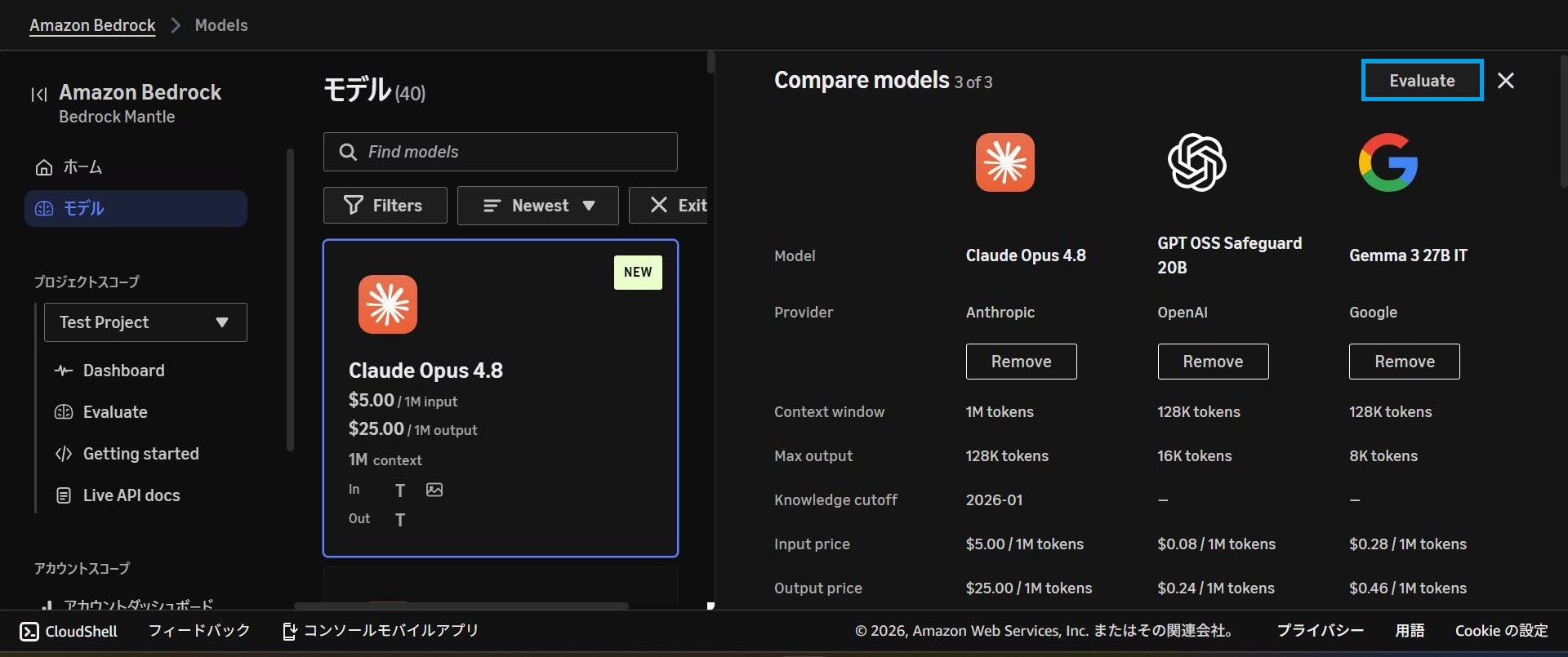Click the CloudShell terminal icon

(x=29, y=631)
